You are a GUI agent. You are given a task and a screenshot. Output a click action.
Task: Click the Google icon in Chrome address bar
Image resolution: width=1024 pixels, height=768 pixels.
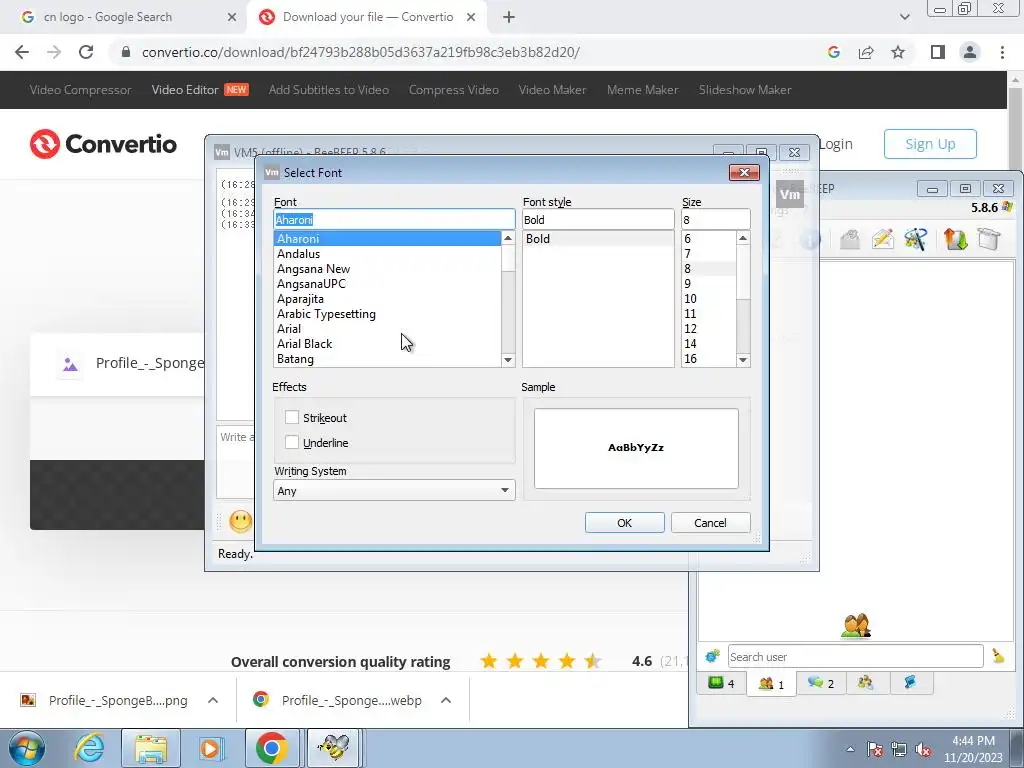(x=833, y=52)
